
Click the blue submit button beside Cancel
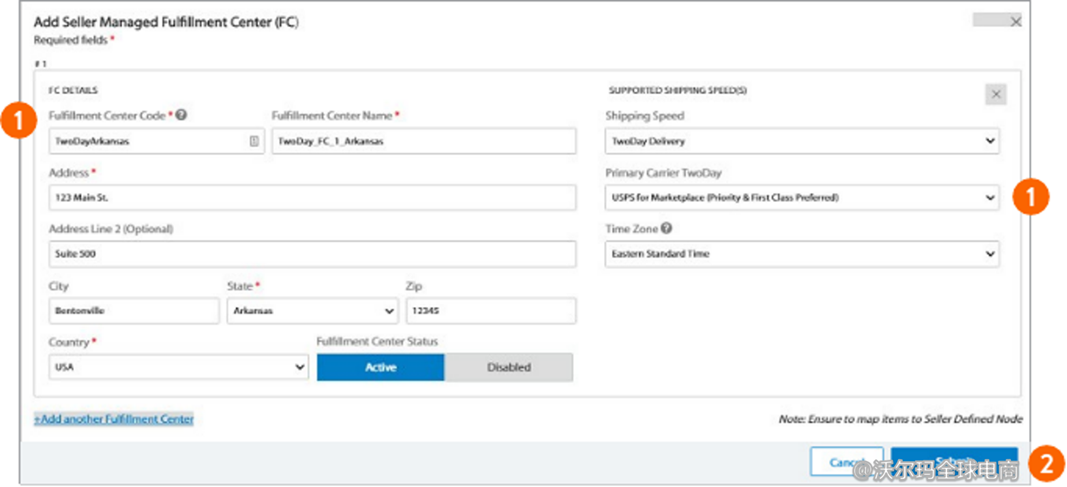click(x=954, y=463)
